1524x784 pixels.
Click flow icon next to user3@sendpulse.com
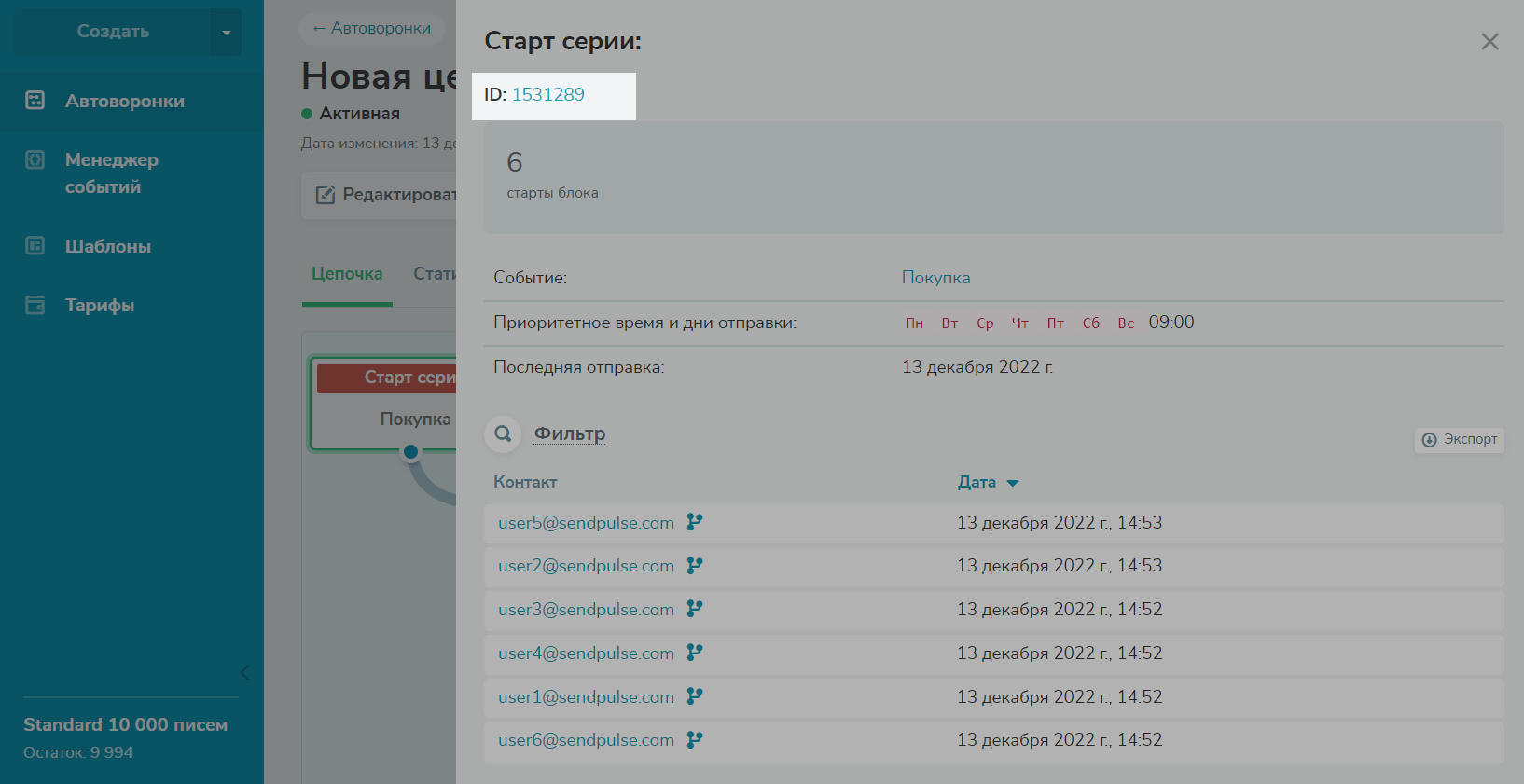[695, 609]
